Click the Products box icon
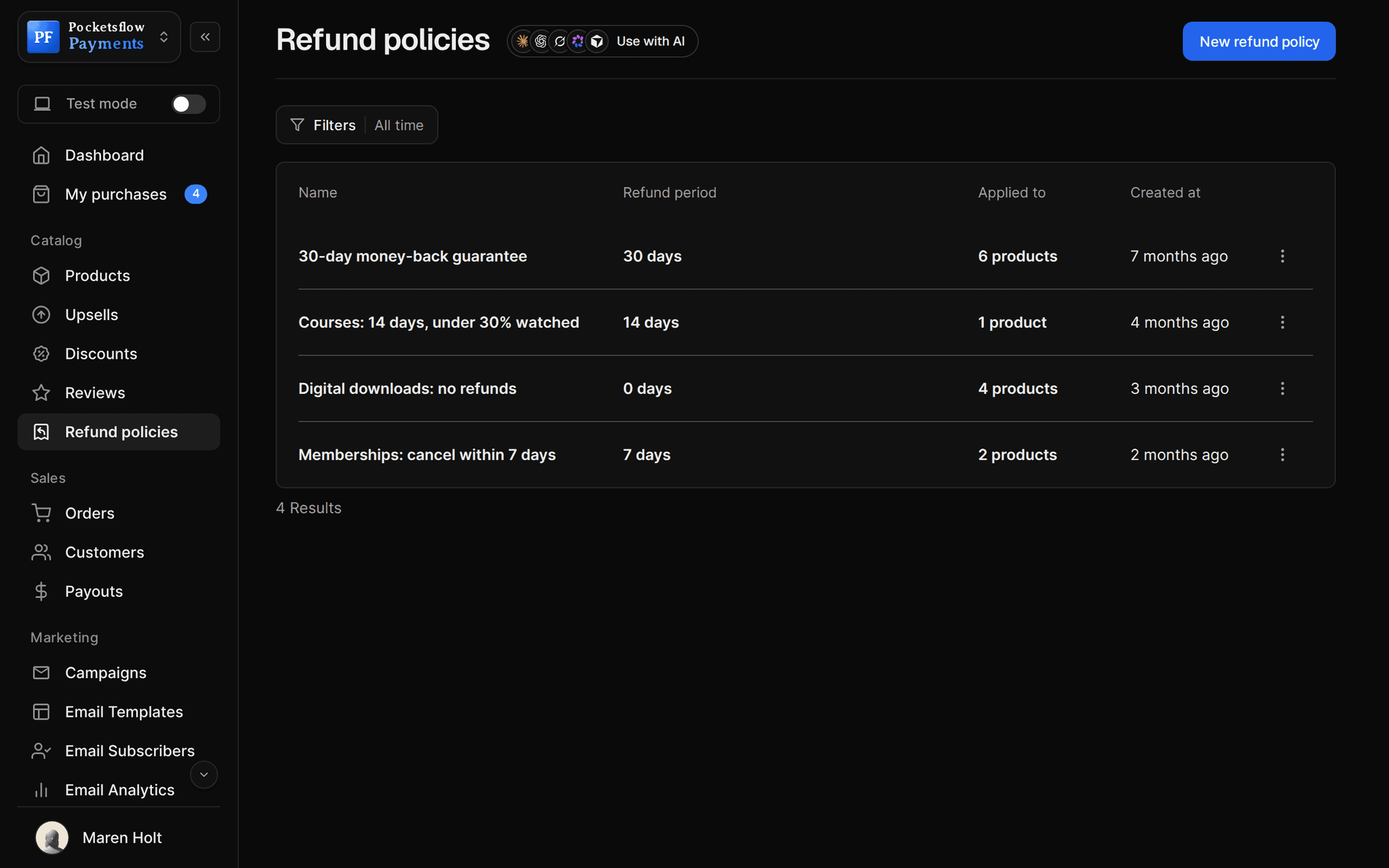 [x=41, y=276]
